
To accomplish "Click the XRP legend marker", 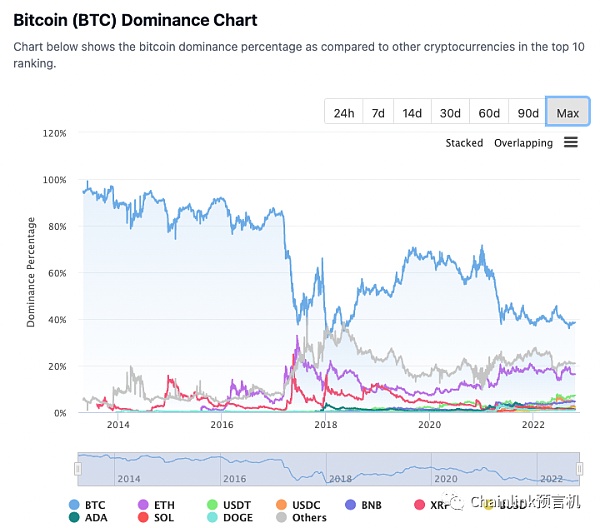I will [419, 505].
